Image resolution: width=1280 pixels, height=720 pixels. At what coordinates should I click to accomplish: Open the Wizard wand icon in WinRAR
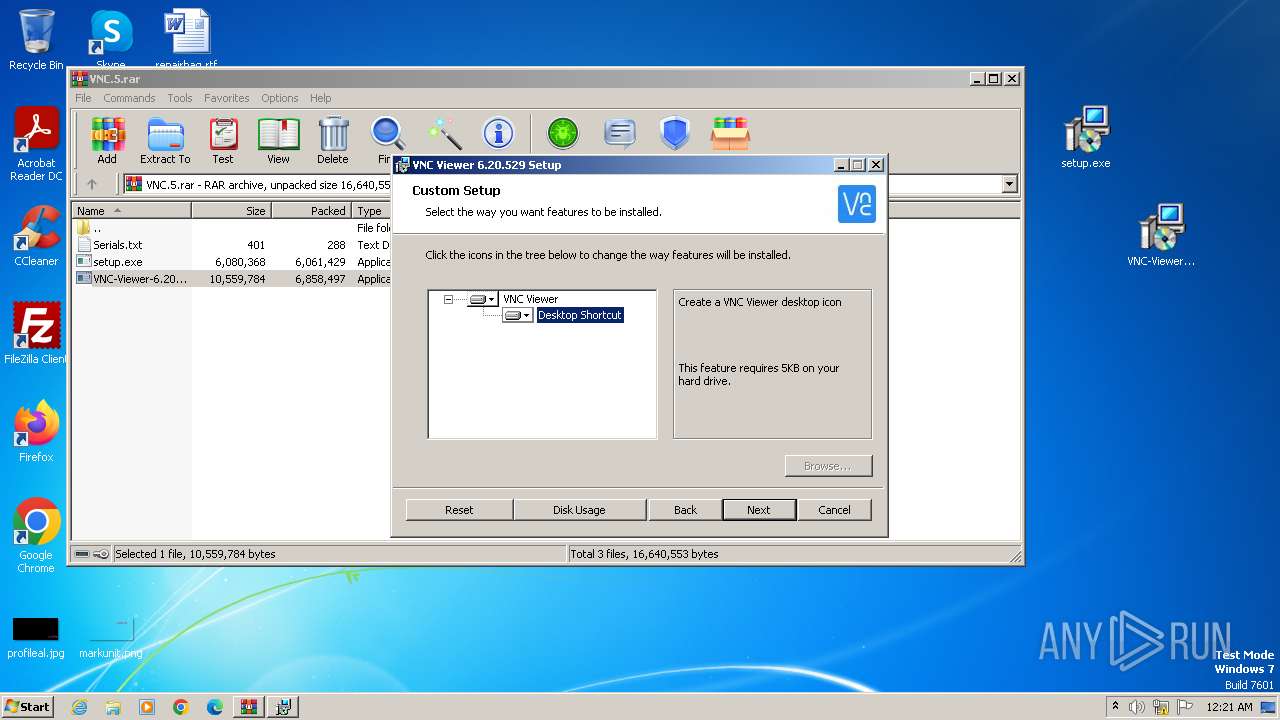point(444,133)
